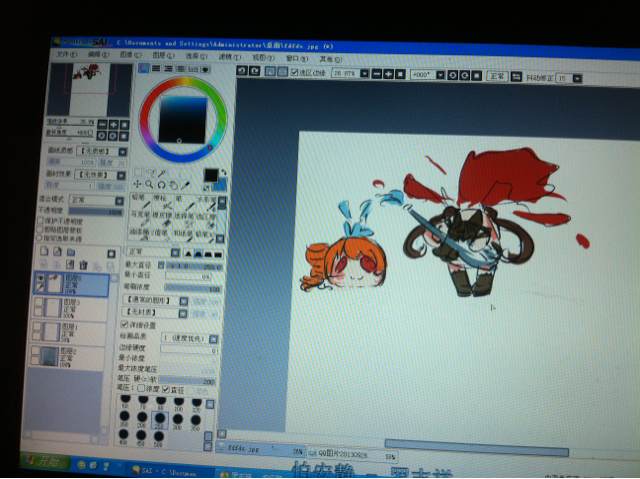Open the 【无材质】 brush texture dropdown

point(183,313)
